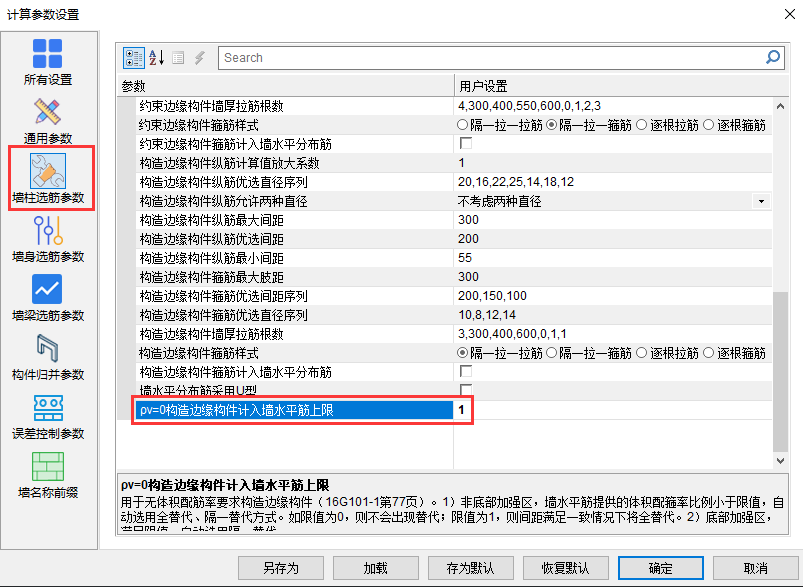Click scrollbar down arrow in parameter list

click(780, 460)
